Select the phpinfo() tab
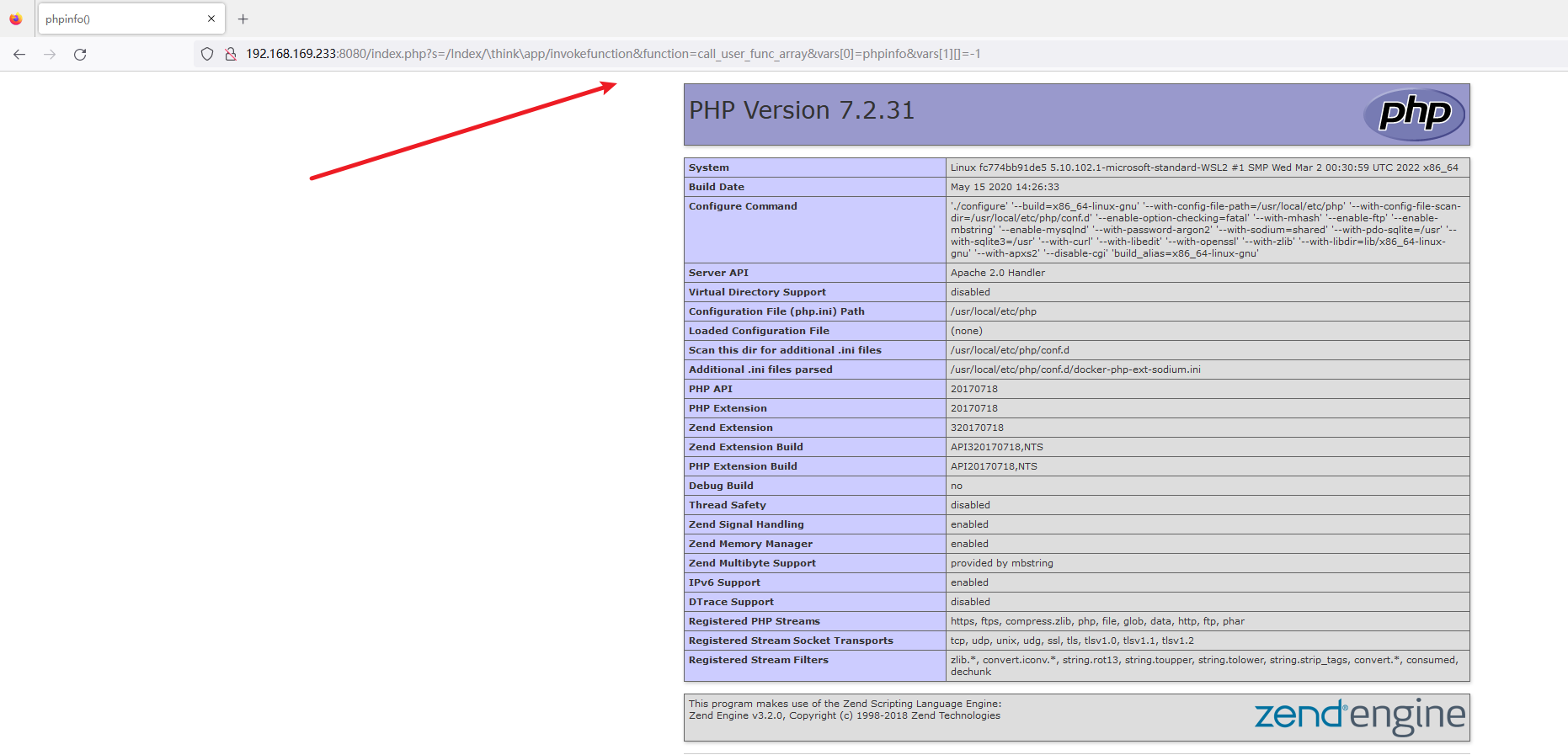 click(x=131, y=19)
